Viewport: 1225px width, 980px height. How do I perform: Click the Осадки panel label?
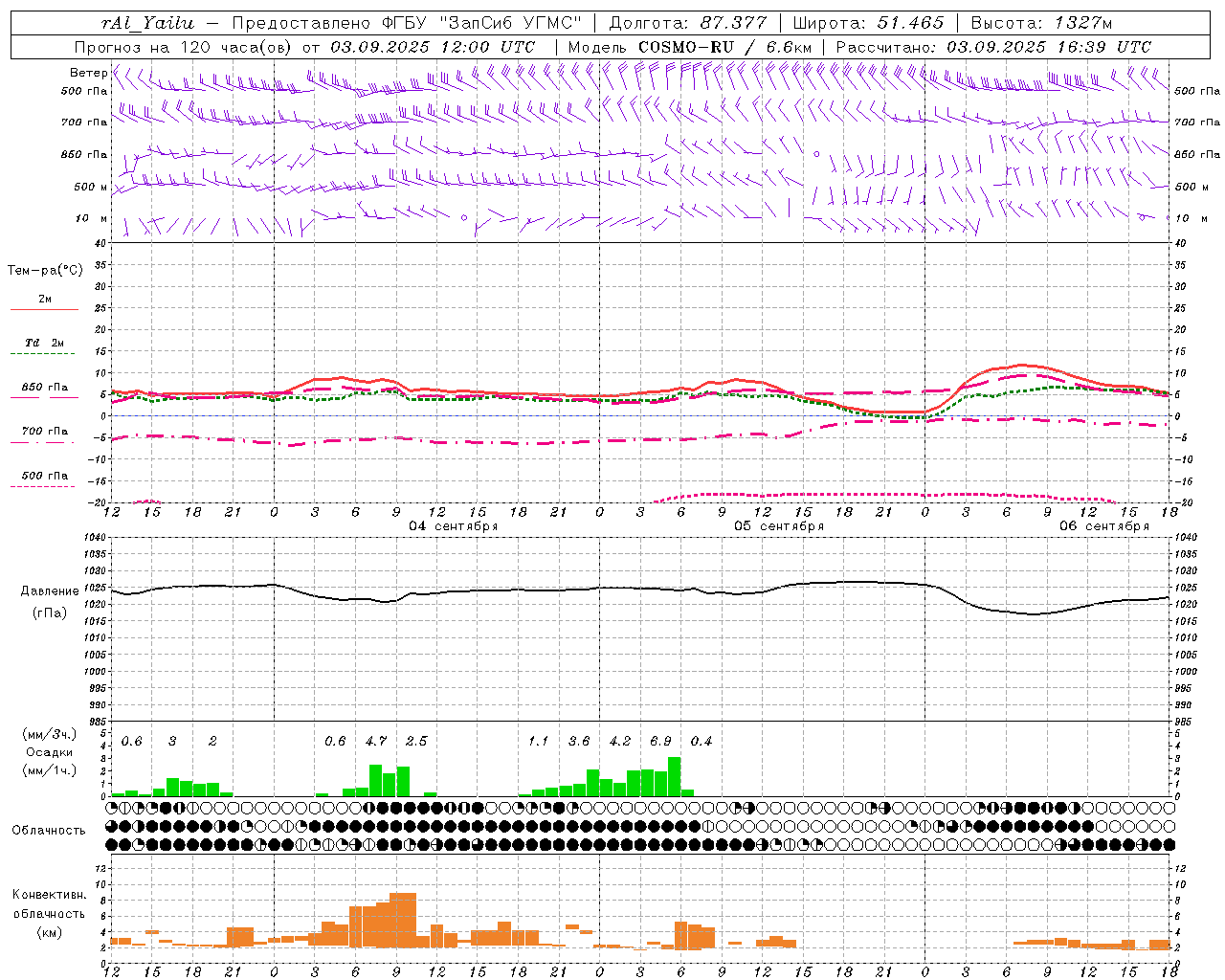tap(50, 752)
